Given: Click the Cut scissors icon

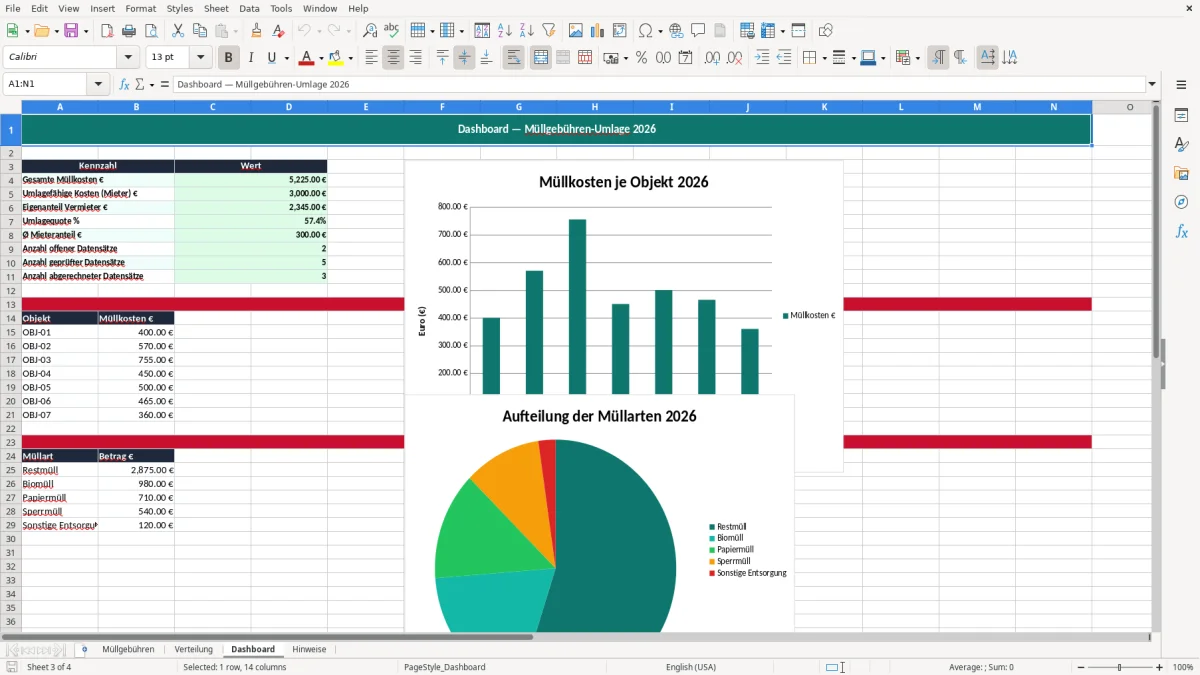Looking at the screenshot, I should [178, 31].
